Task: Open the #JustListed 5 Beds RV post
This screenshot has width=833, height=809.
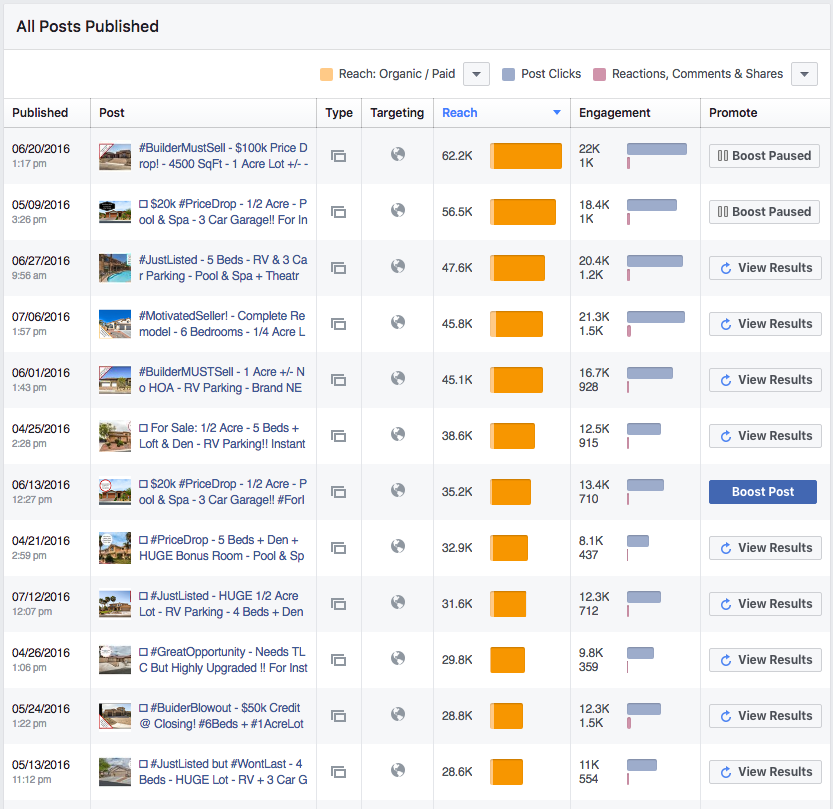Action: 223,268
